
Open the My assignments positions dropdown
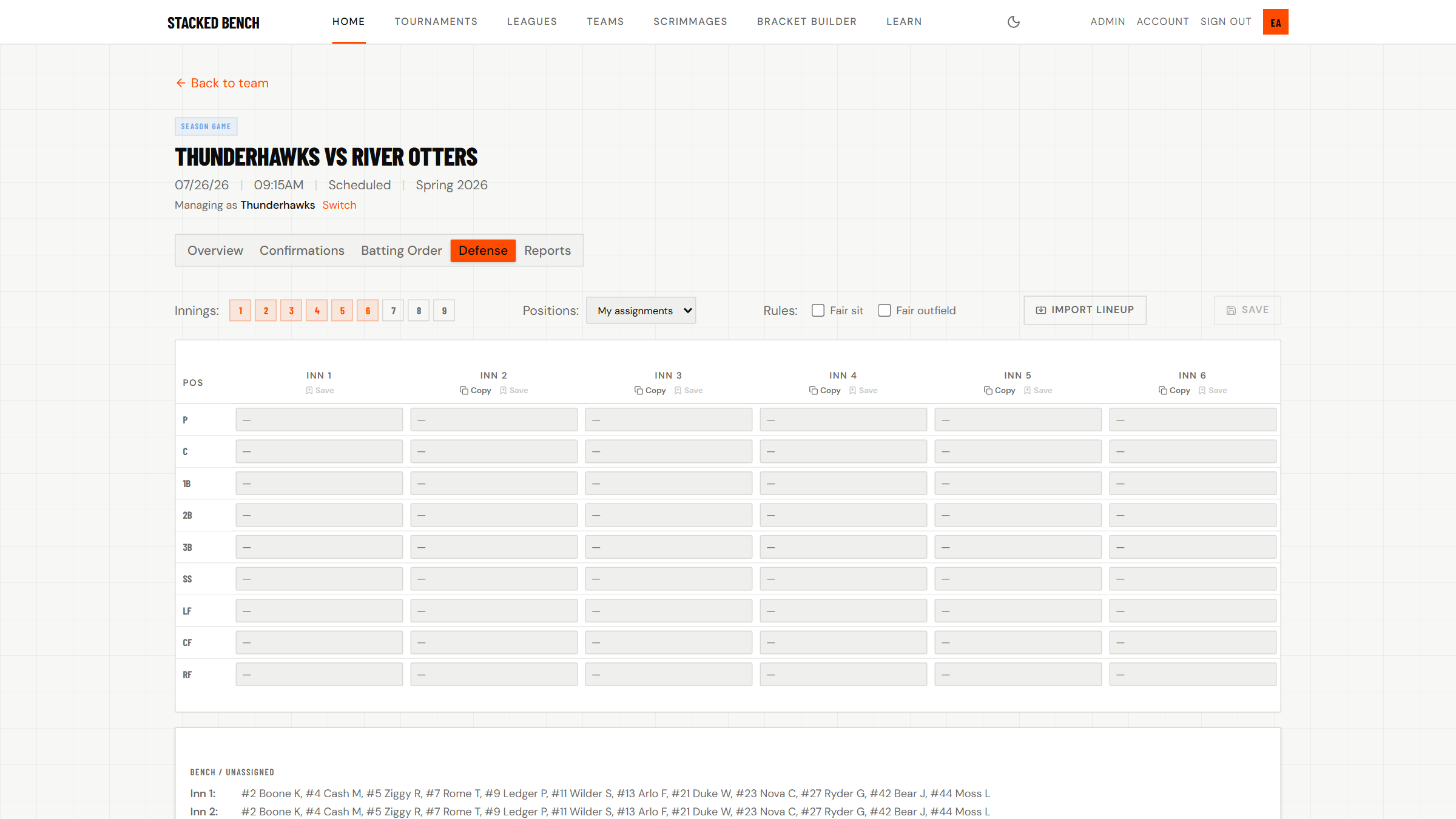(641, 311)
